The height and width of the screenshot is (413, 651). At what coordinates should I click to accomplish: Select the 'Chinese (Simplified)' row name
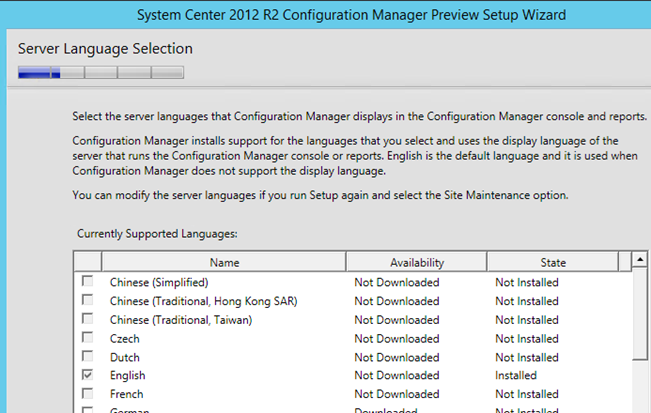pos(159,282)
